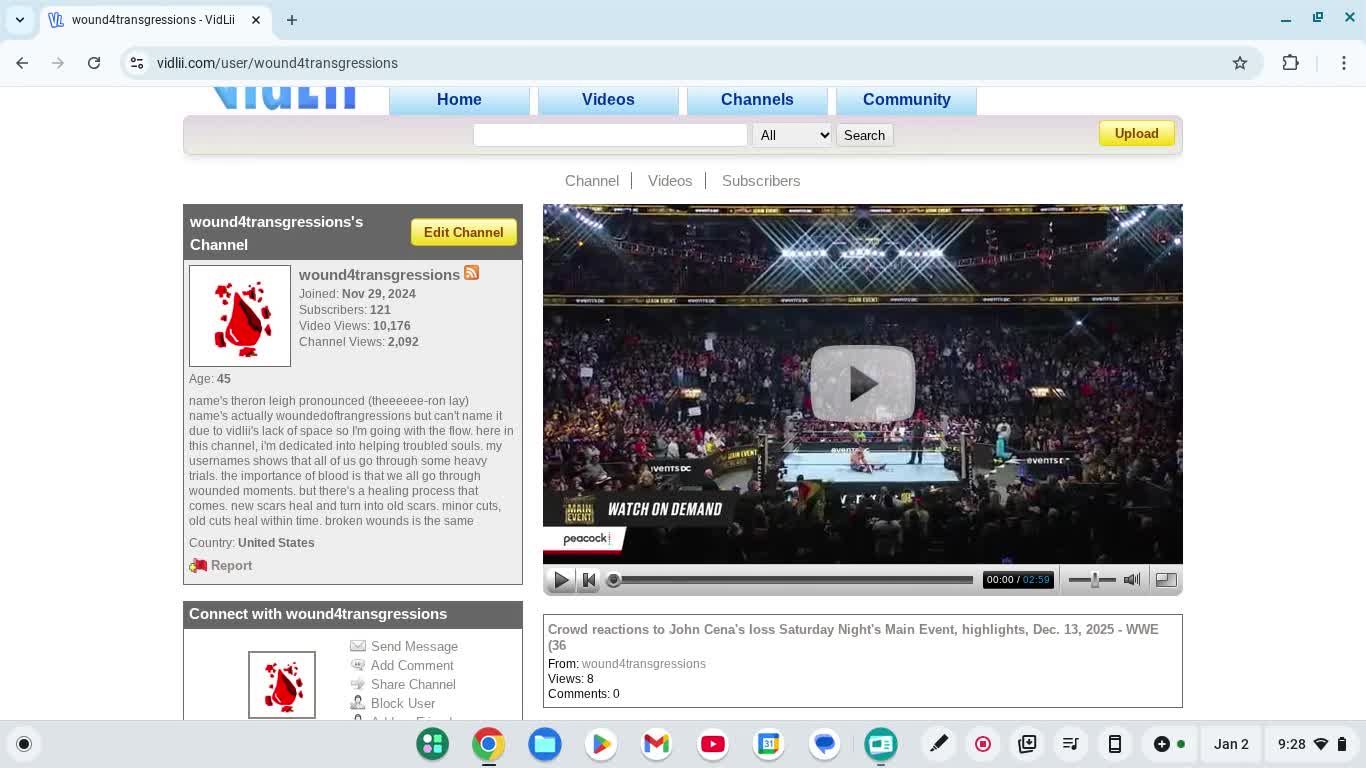
Task: Open Chrome extensions puzzle icon
Action: 1290,63
